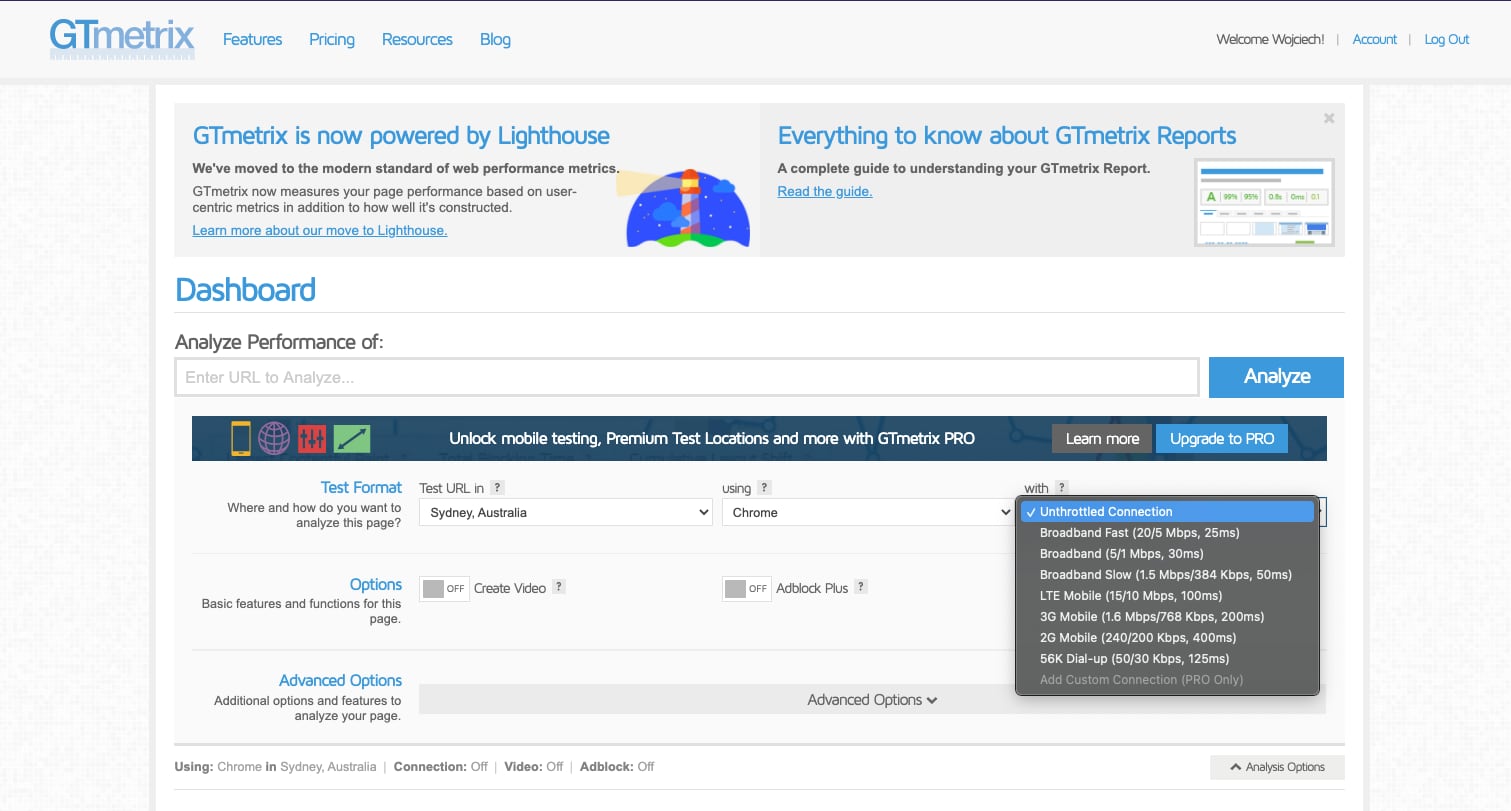The image size is (1511, 811).
Task: Click the Test Format label
Action: pyautogui.click(x=361, y=487)
